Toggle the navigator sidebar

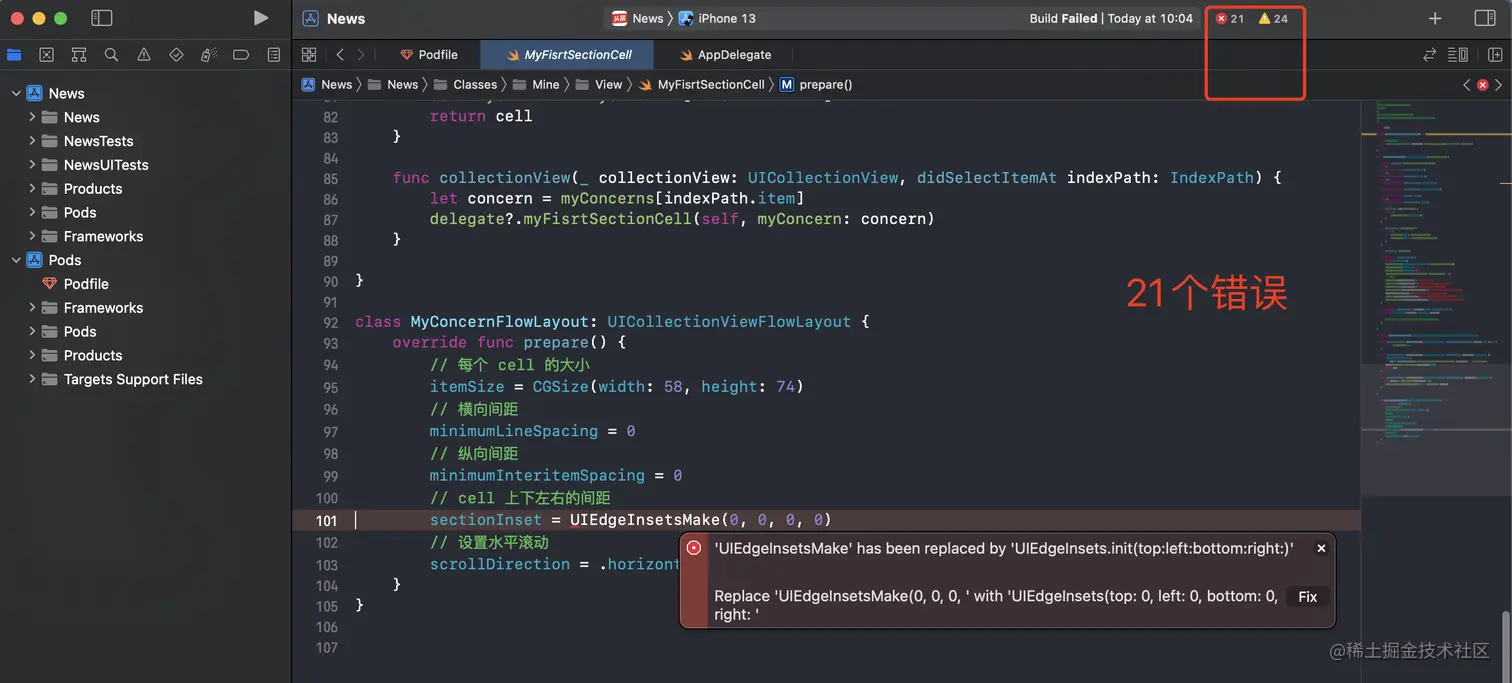click(101, 18)
